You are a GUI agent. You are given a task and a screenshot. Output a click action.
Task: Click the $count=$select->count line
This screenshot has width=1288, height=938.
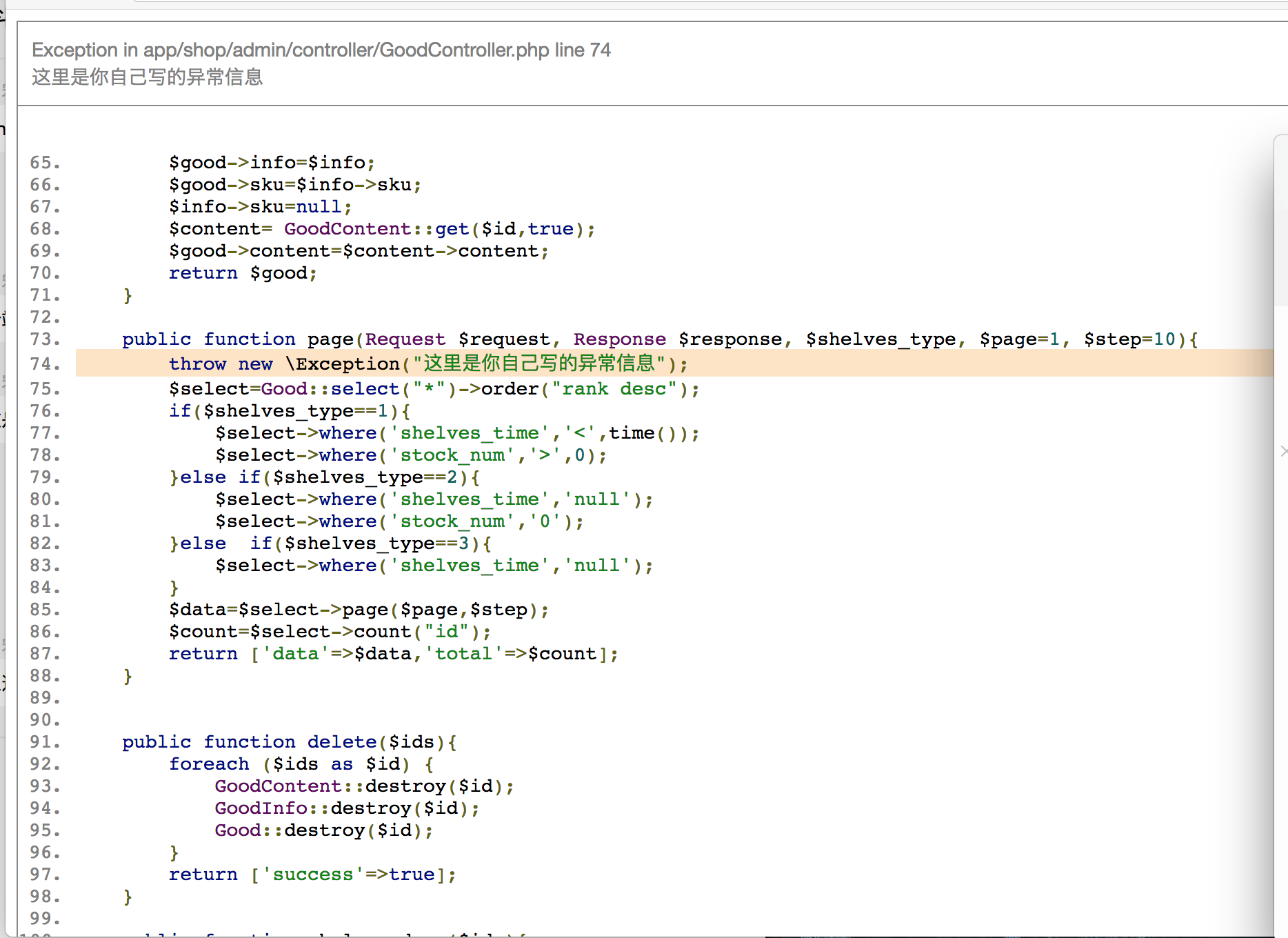point(330,632)
